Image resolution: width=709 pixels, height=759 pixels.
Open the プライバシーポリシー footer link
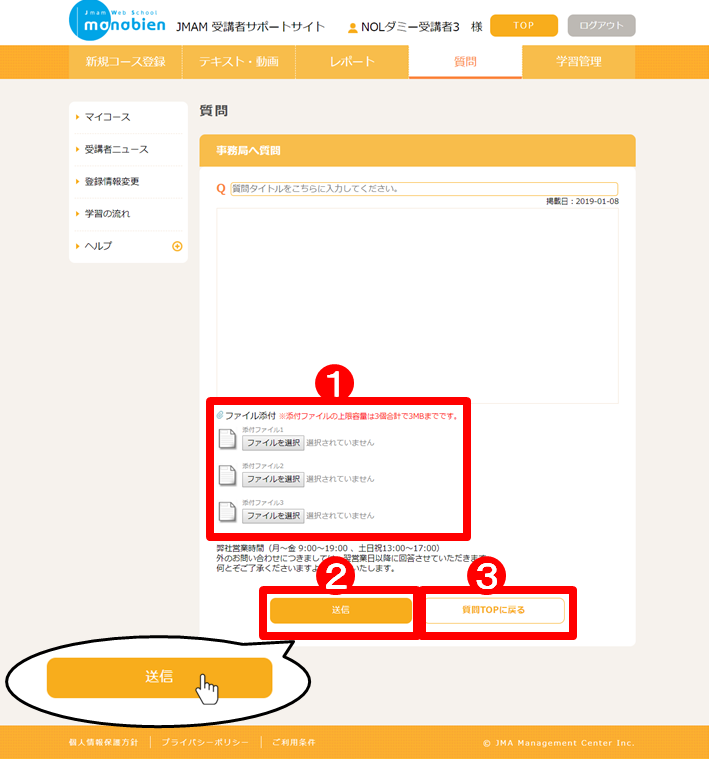coord(205,743)
